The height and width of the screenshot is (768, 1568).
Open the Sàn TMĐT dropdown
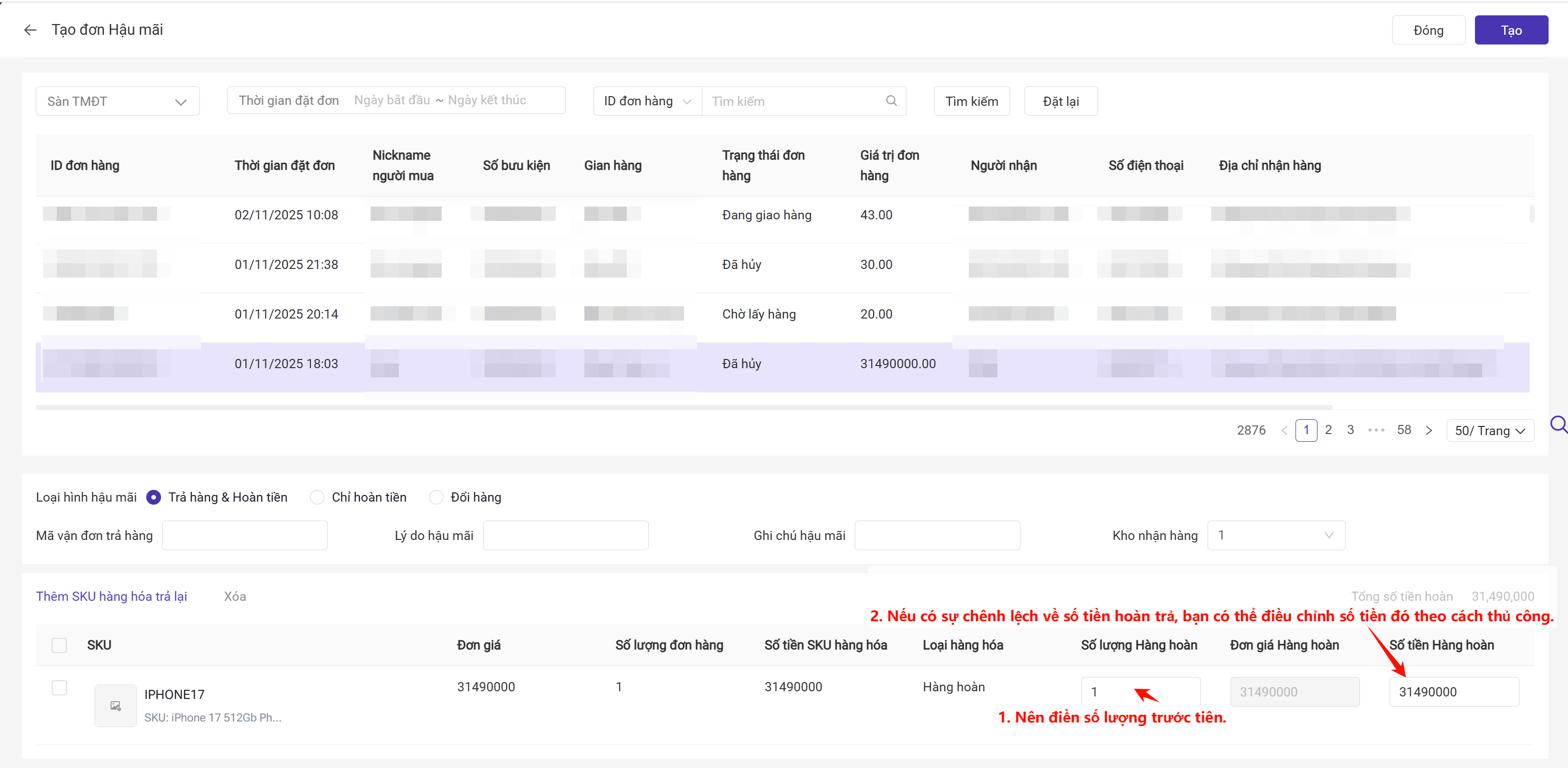click(118, 101)
